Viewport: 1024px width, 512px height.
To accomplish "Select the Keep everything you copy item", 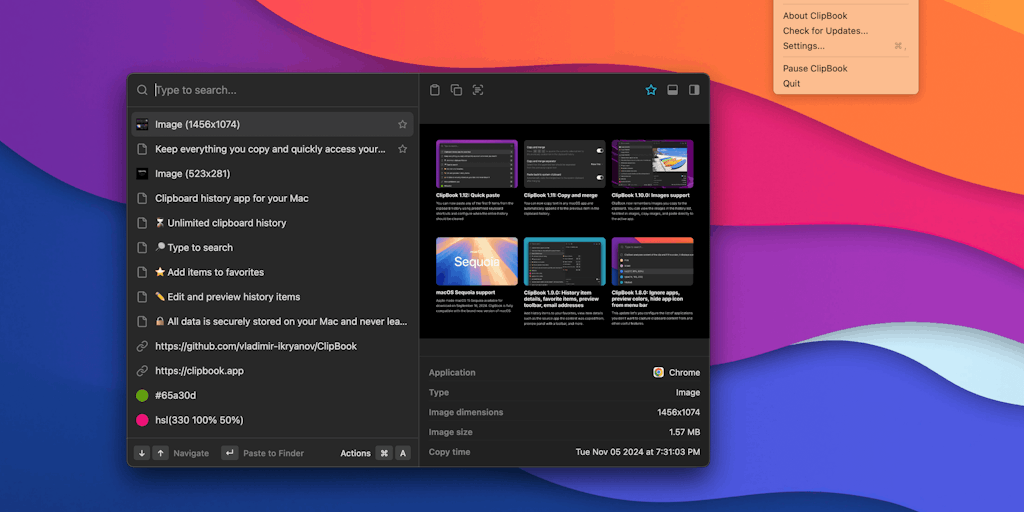I will [x=272, y=149].
